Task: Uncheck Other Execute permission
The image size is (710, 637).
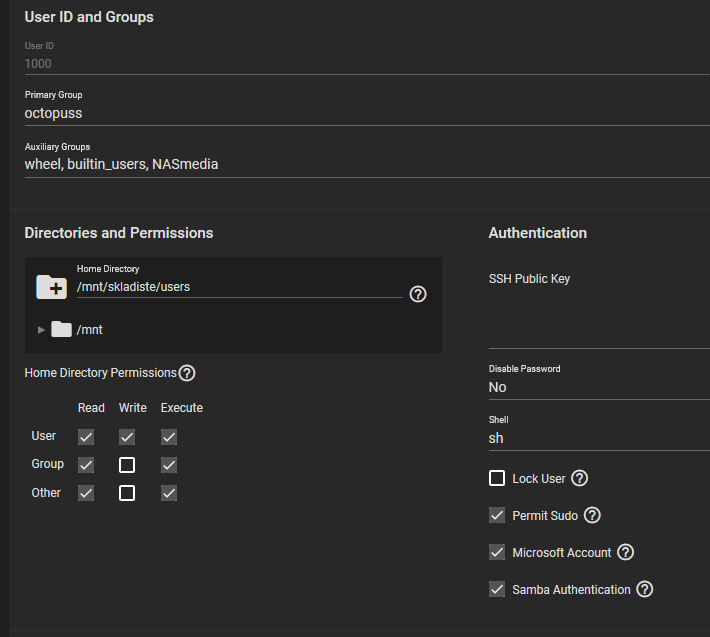Action: (x=169, y=493)
